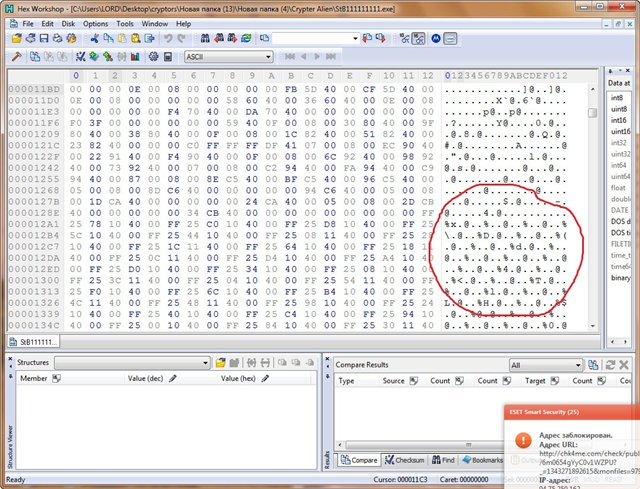This screenshot has height=489, width=640.
Task: Select the StB111111... document tab
Action: (33, 342)
